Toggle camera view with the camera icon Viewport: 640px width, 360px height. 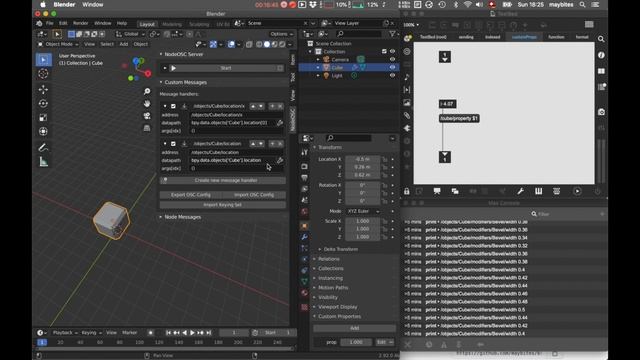[147, 116]
